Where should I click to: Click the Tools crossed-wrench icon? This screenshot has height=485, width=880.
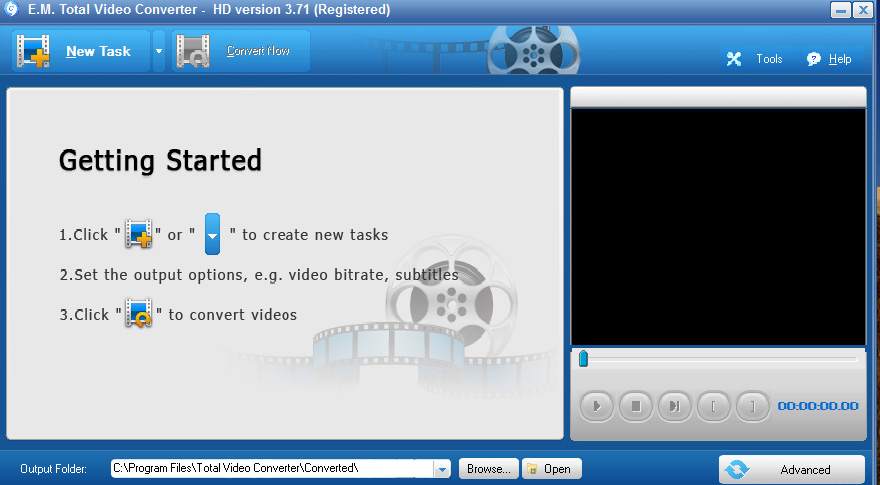pos(734,59)
